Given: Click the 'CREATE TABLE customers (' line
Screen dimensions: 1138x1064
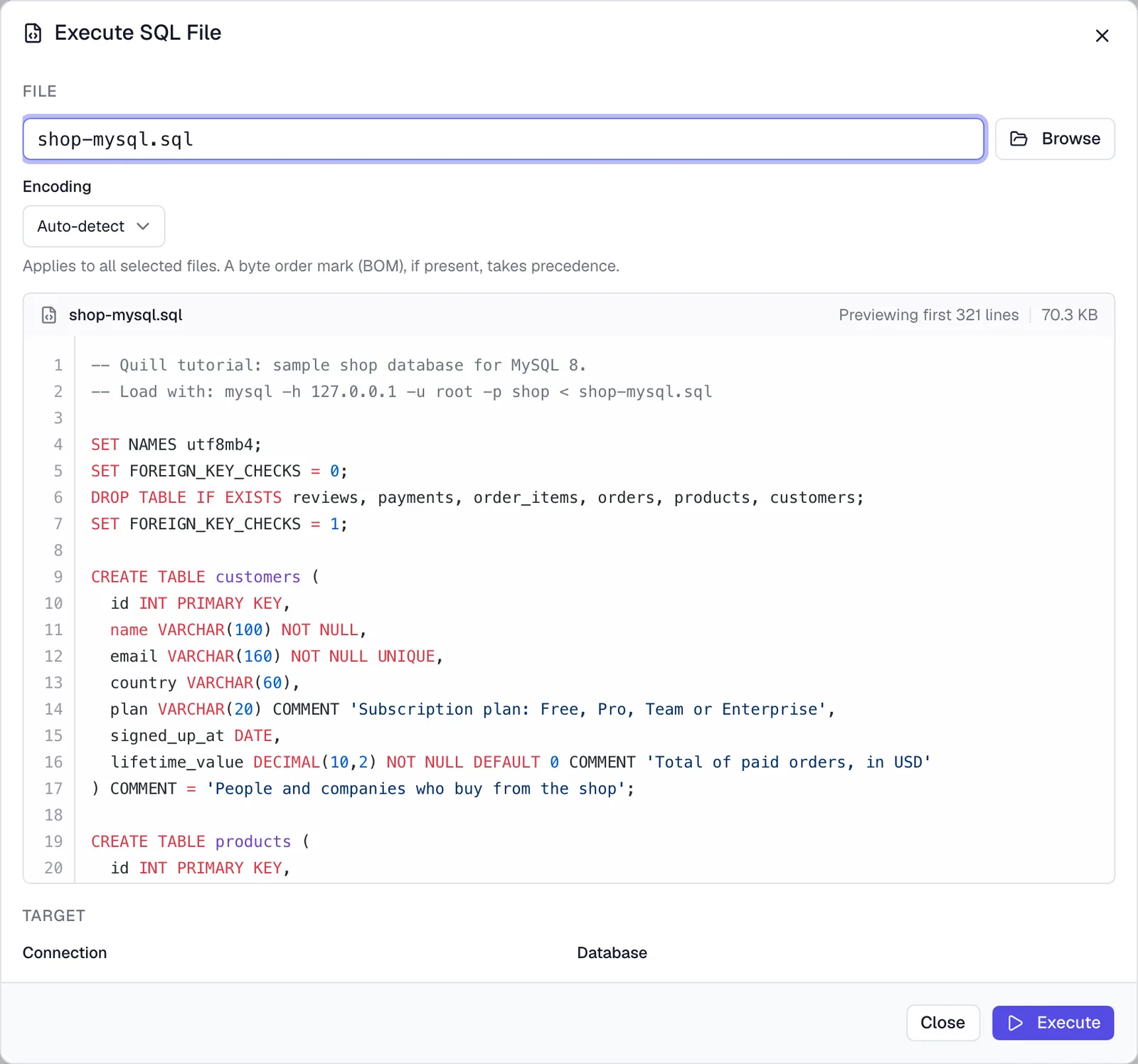Looking at the screenshot, I should coord(206,577).
